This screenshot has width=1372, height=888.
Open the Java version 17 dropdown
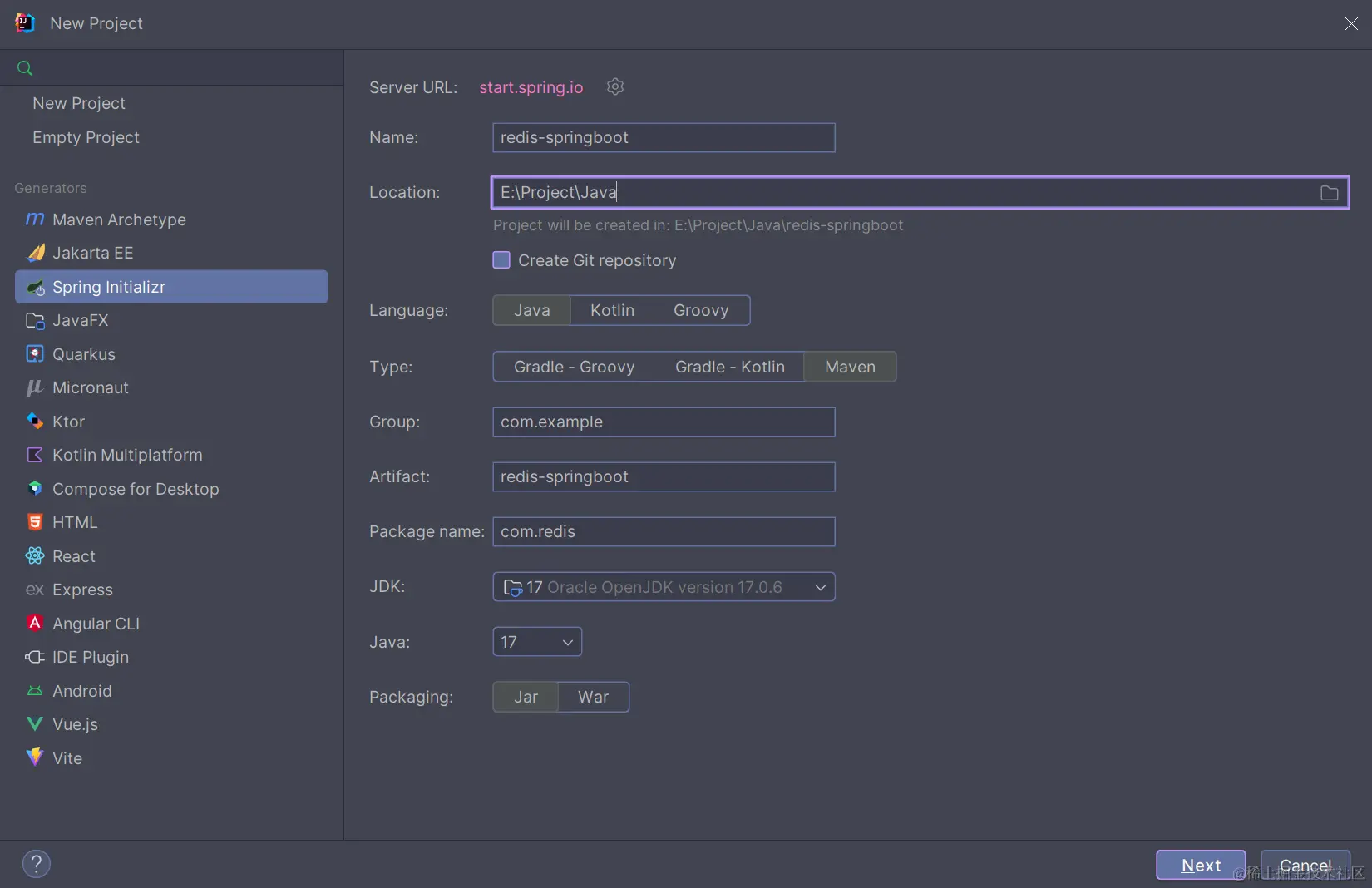(x=537, y=642)
